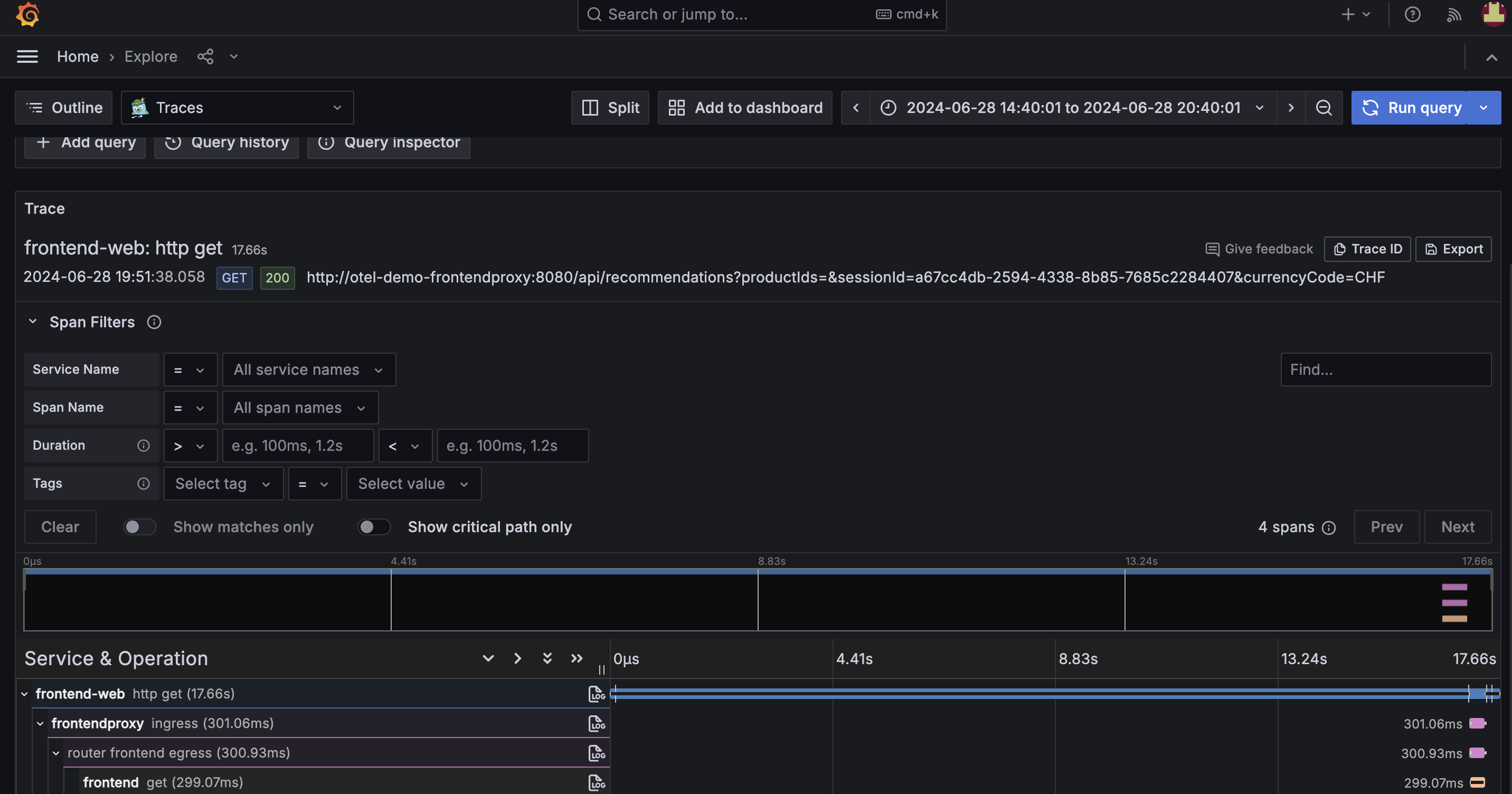This screenshot has width=1512, height=794.
Task: Open the Select tag dropdown
Action: [x=223, y=484]
